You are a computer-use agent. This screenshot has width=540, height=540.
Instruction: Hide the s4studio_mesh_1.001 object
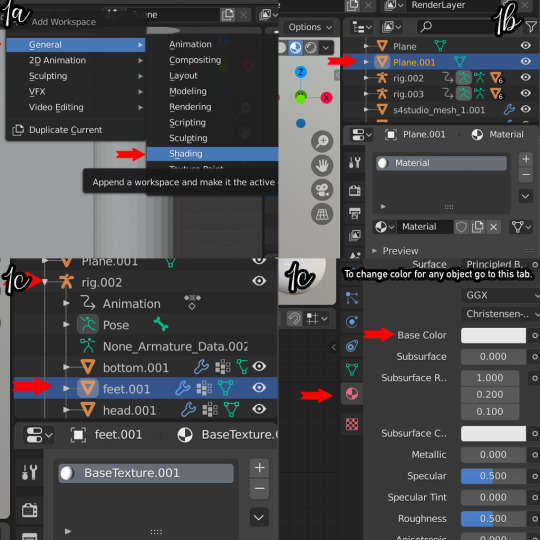tap(526, 109)
